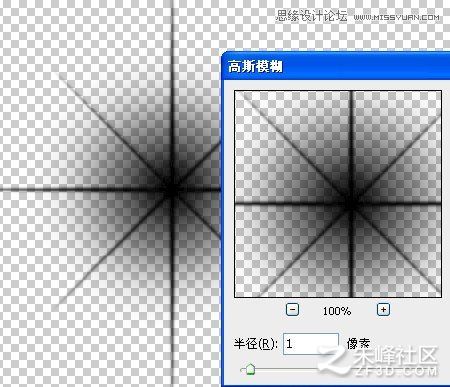Click the www.missyuan.com watermark link

coord(396,17)
